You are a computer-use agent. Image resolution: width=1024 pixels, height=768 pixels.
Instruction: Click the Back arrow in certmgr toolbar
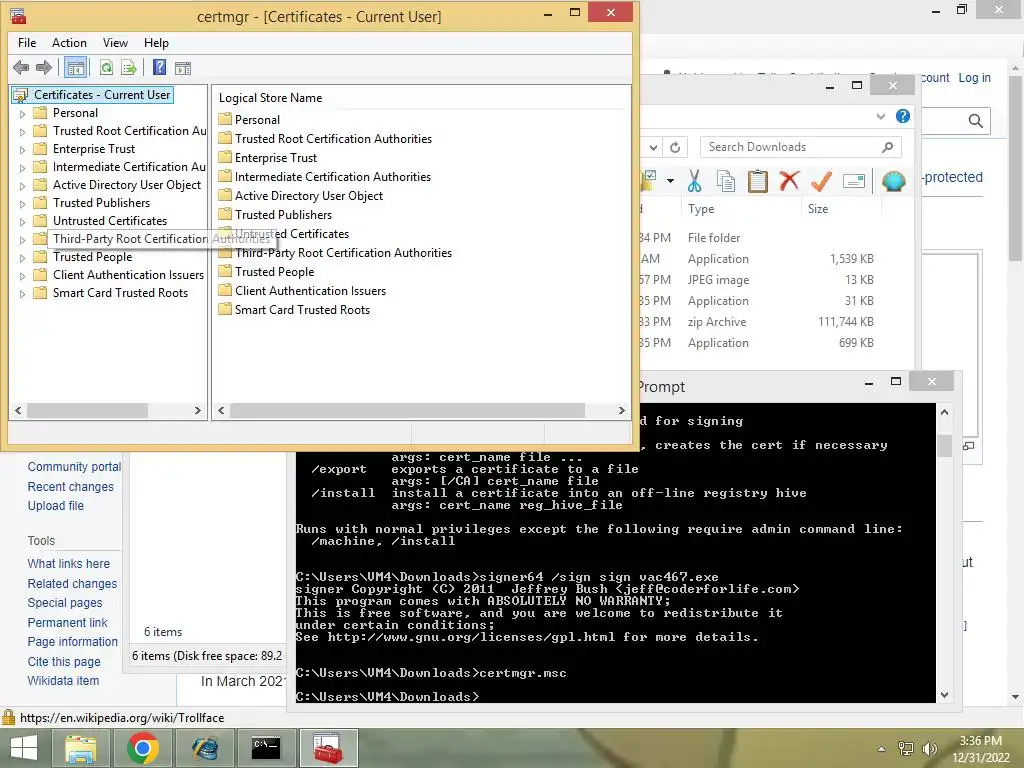pos(21,67)
